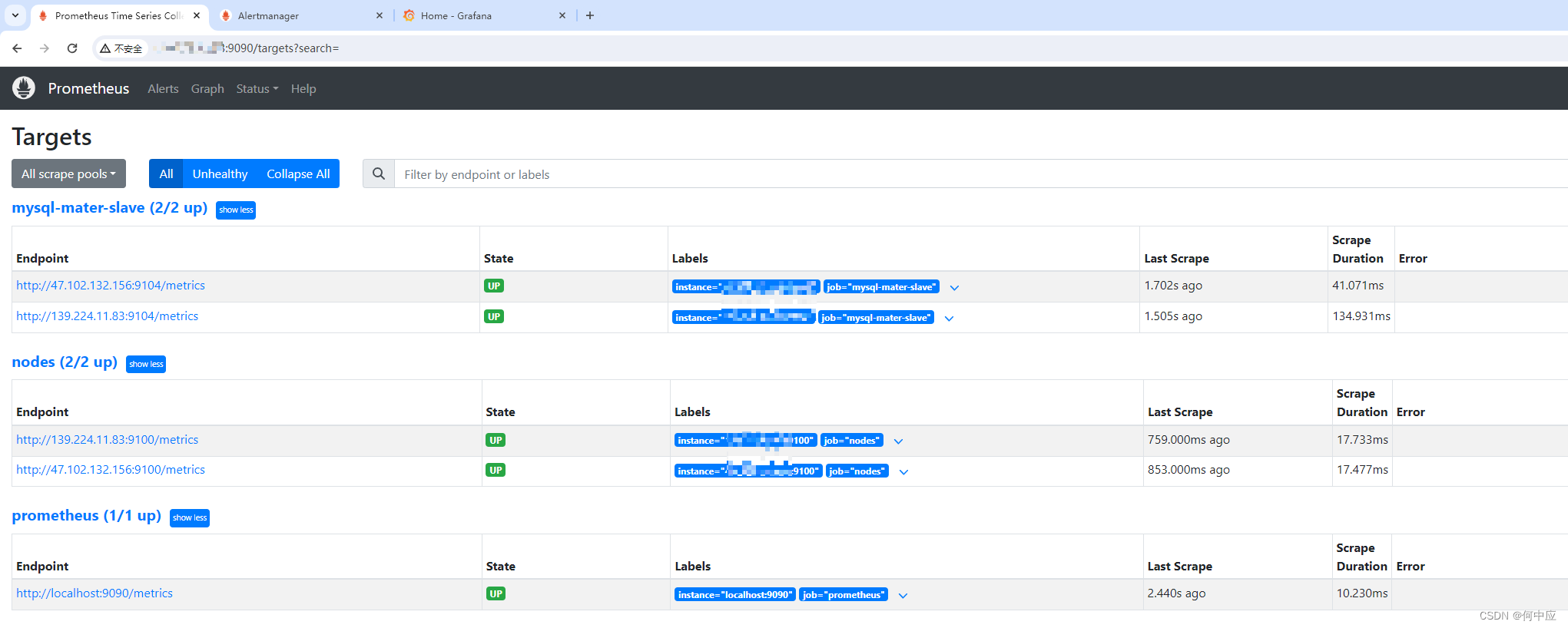Reload the page with refresh icon
The height and width of the screenshot is (628, 1568).
[72, 48]
